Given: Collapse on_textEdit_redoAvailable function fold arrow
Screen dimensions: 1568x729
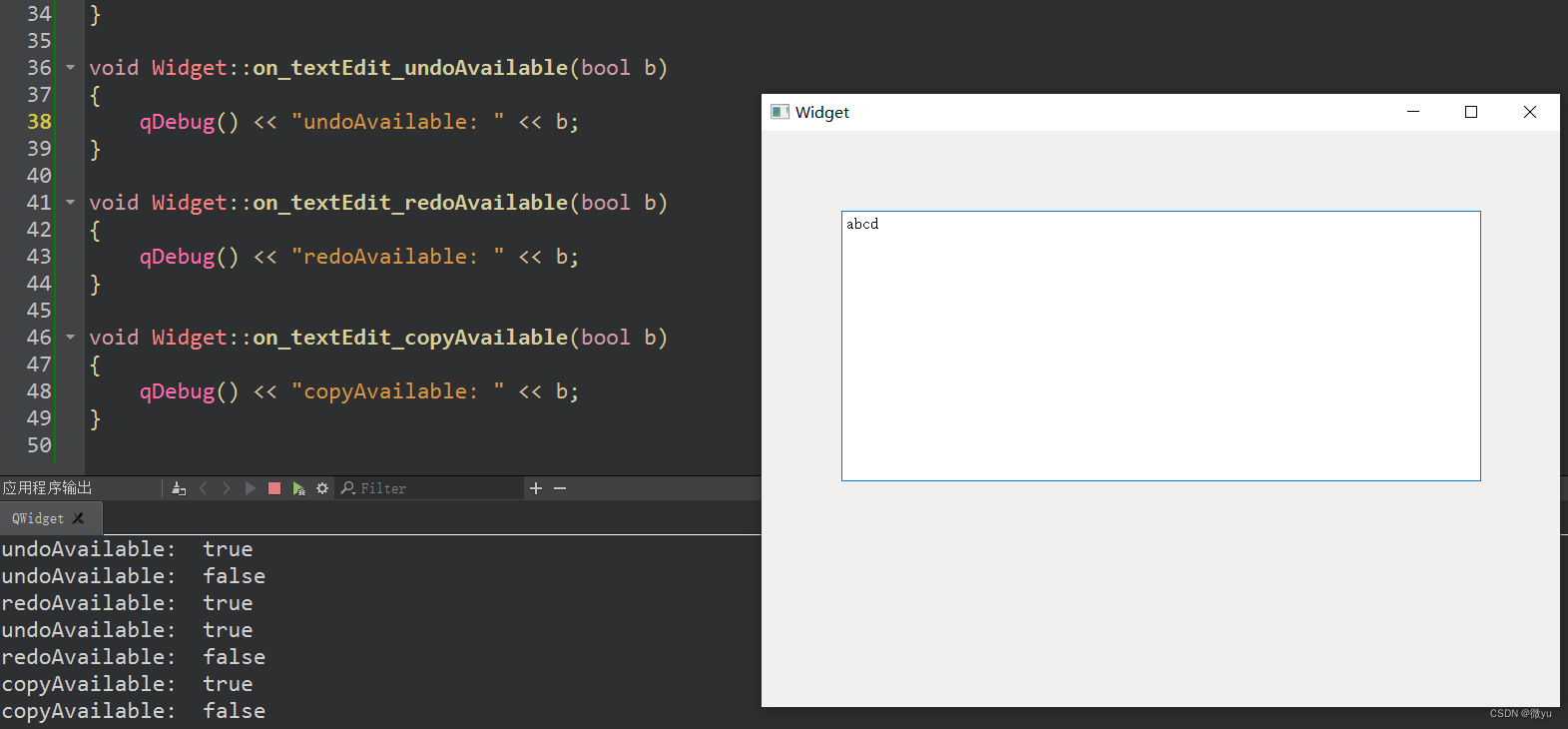Looking at the screenshot, I should tap(70, 203).
